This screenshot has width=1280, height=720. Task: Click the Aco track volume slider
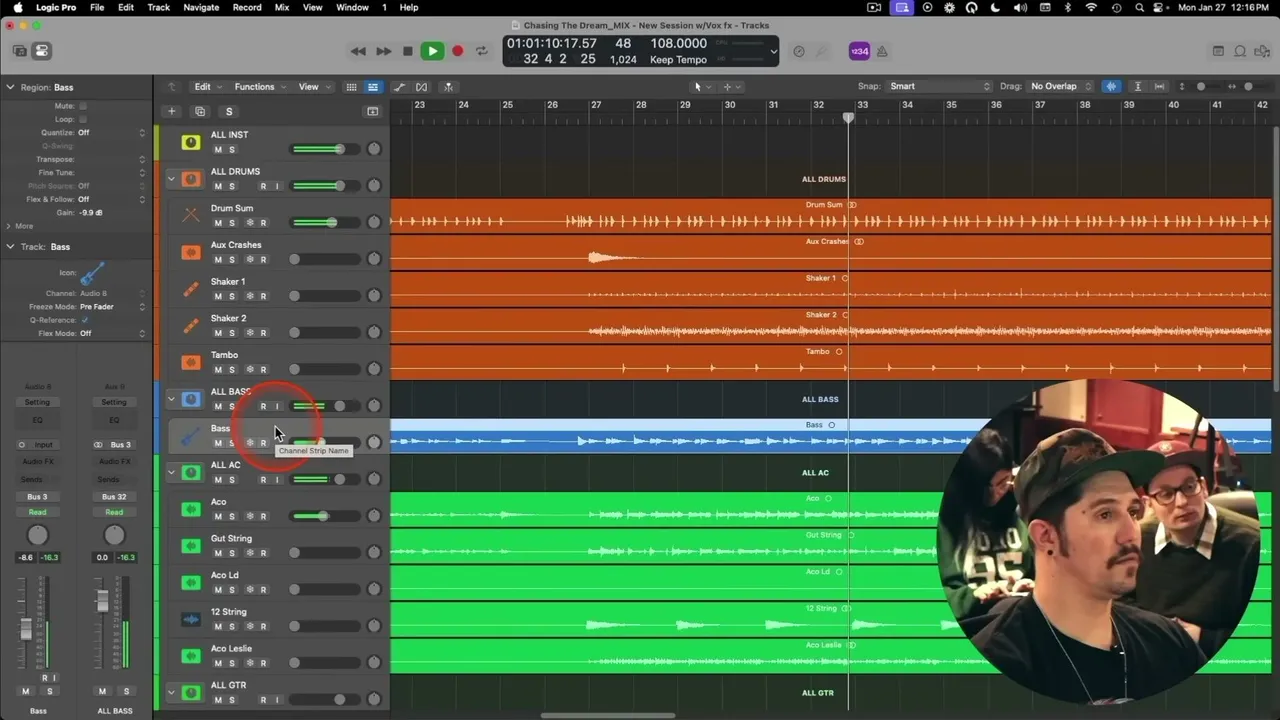[326, 516]
